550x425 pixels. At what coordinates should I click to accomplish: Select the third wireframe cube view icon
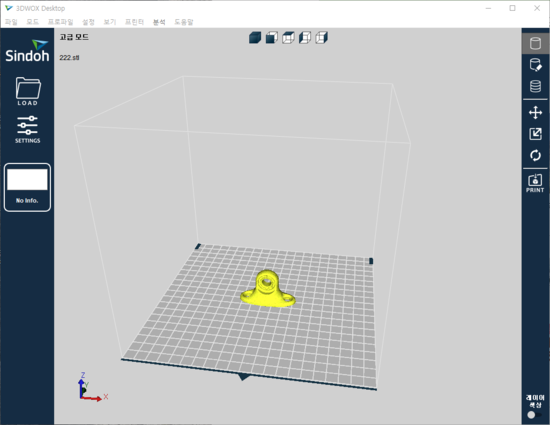pos(288,38)
